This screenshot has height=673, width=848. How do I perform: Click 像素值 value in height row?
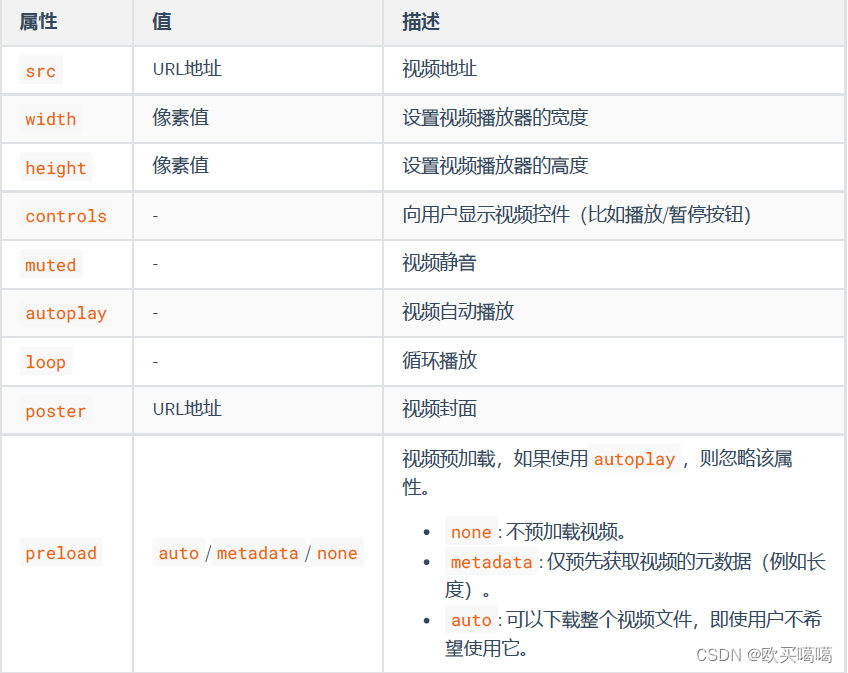coord(181,166)
